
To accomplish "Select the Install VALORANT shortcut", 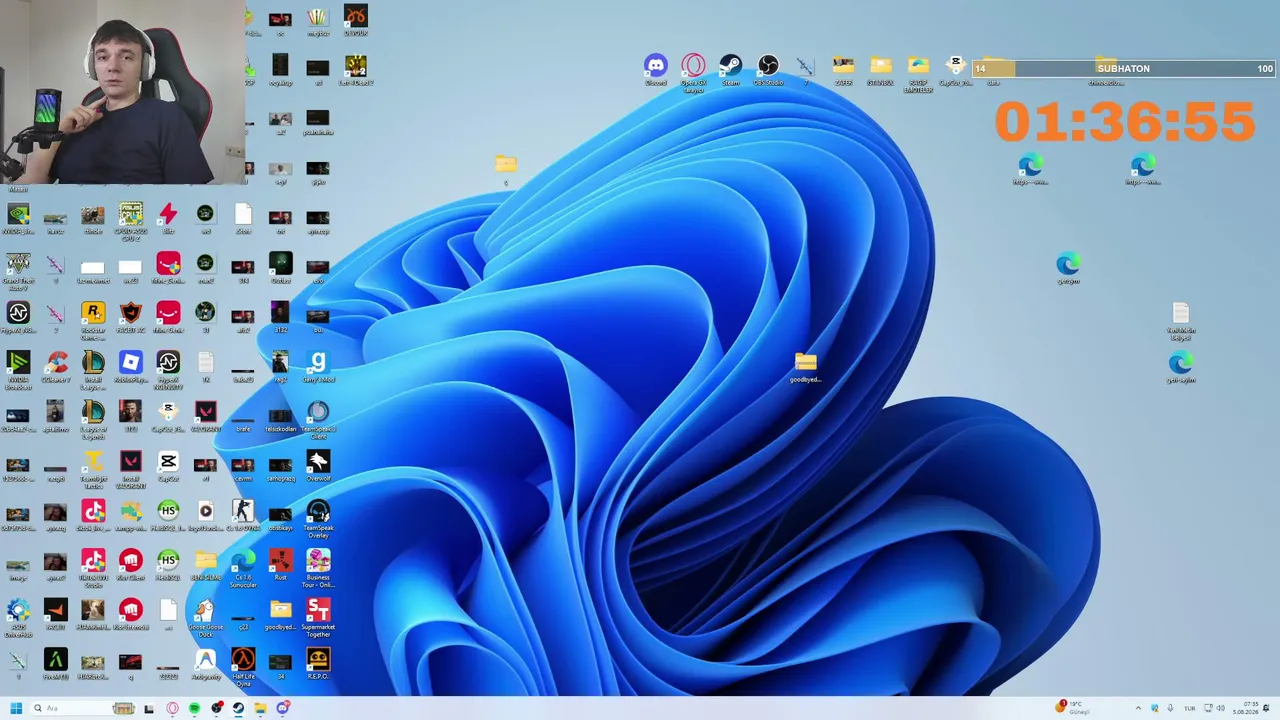I will (130, 469).
